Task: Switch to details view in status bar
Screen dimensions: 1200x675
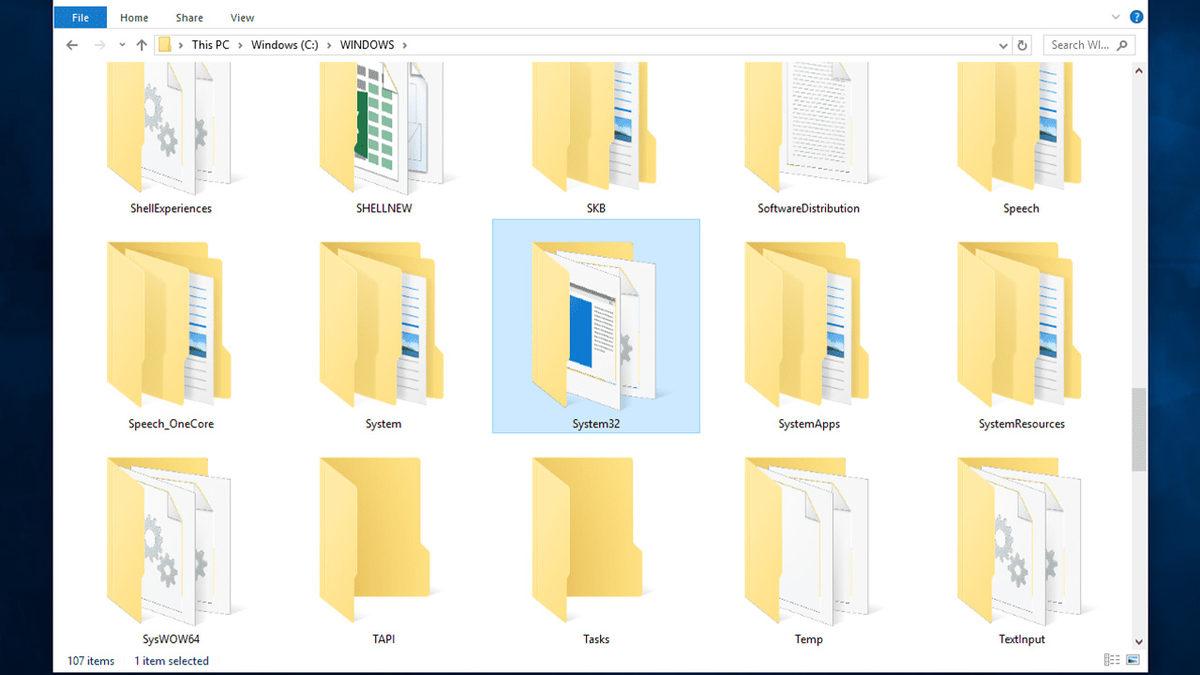Action: click(1112, 660)
